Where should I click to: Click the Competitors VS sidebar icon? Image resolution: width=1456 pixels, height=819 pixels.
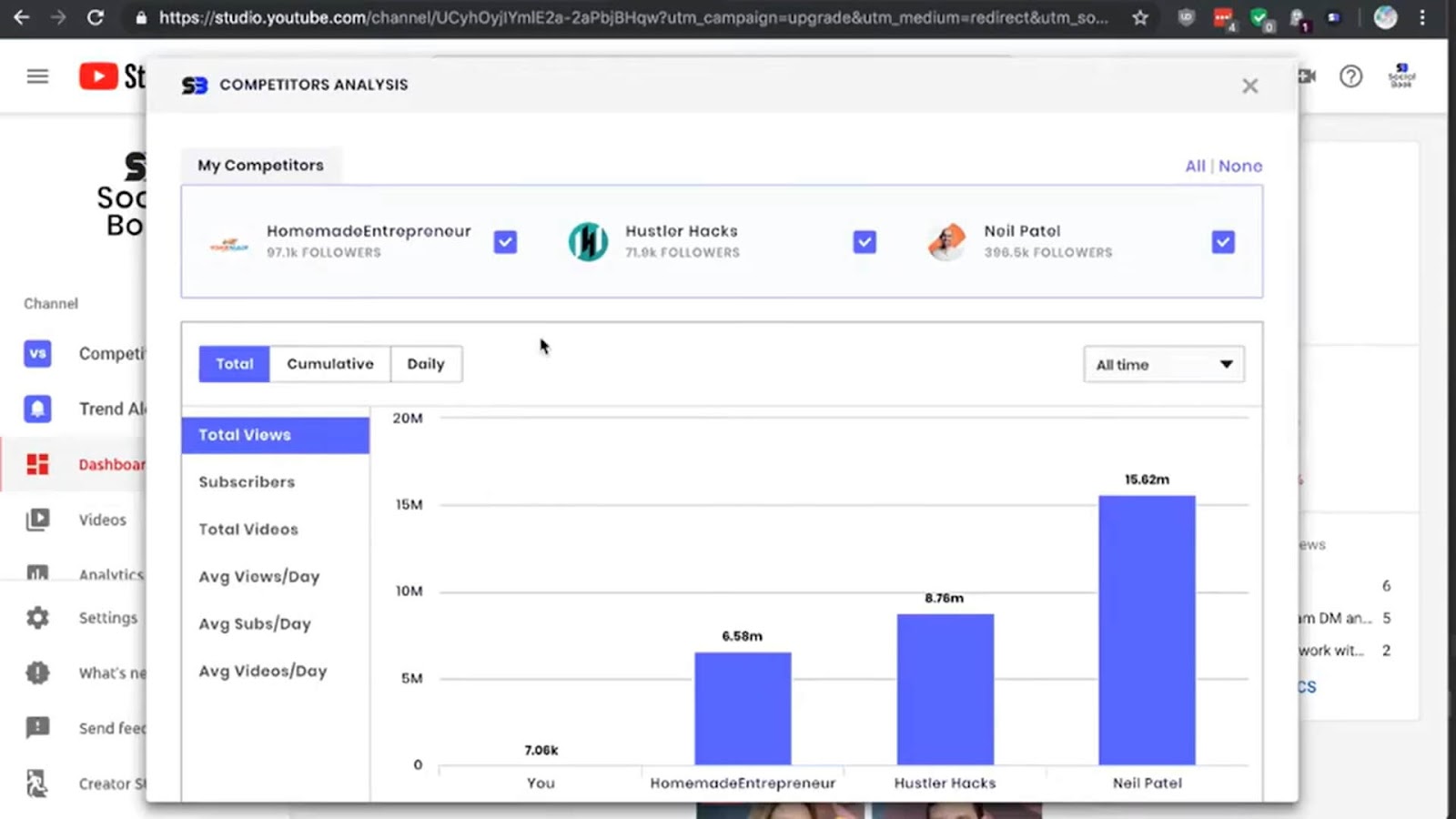[x=37, y=353]
